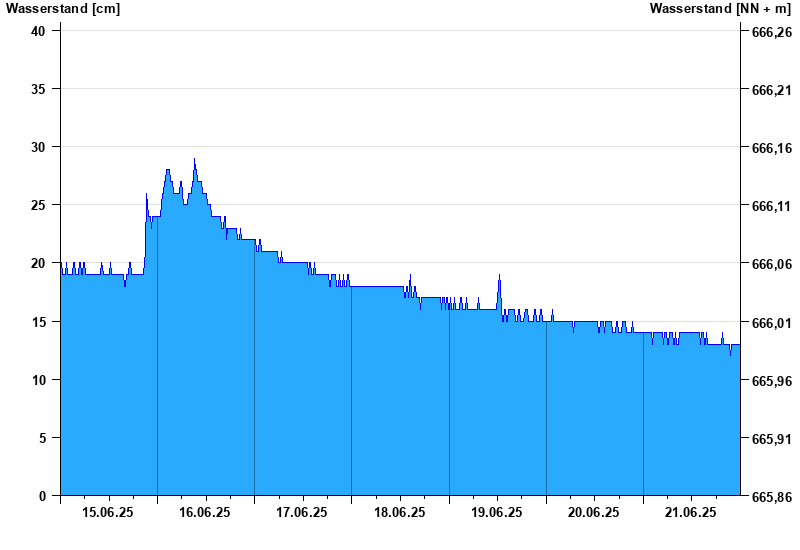The image size is (800, 550).
Task: Select the 19.06.25 date label
Action: coord(497,513)
